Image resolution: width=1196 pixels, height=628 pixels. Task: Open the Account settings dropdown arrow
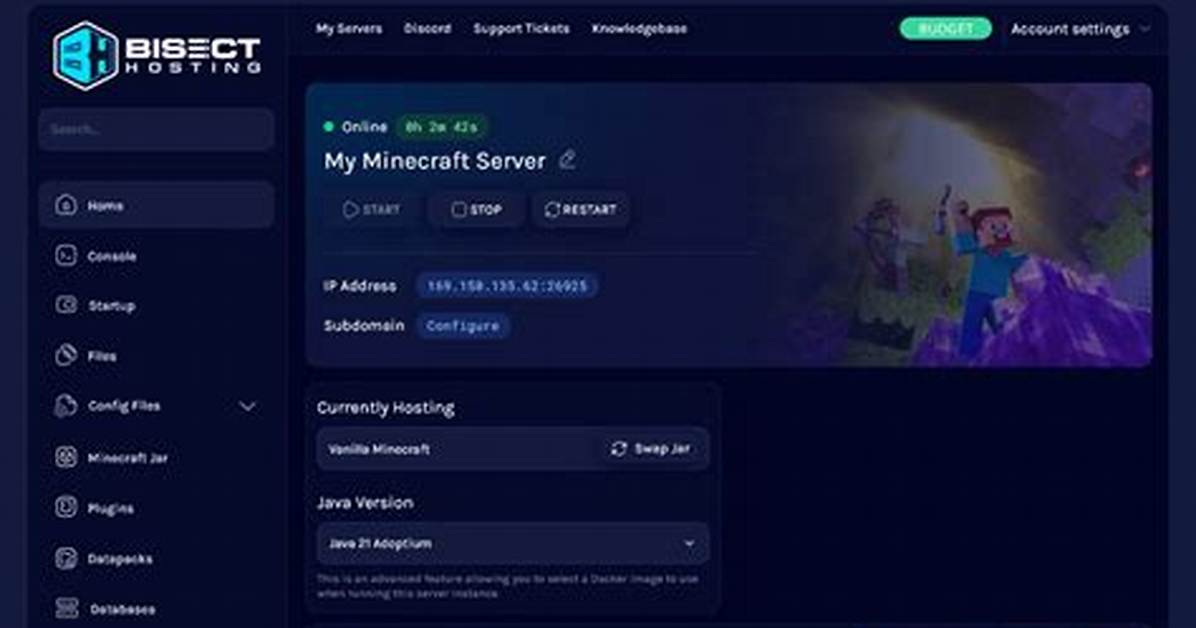pyautogui.click(x=1144, y=29)
